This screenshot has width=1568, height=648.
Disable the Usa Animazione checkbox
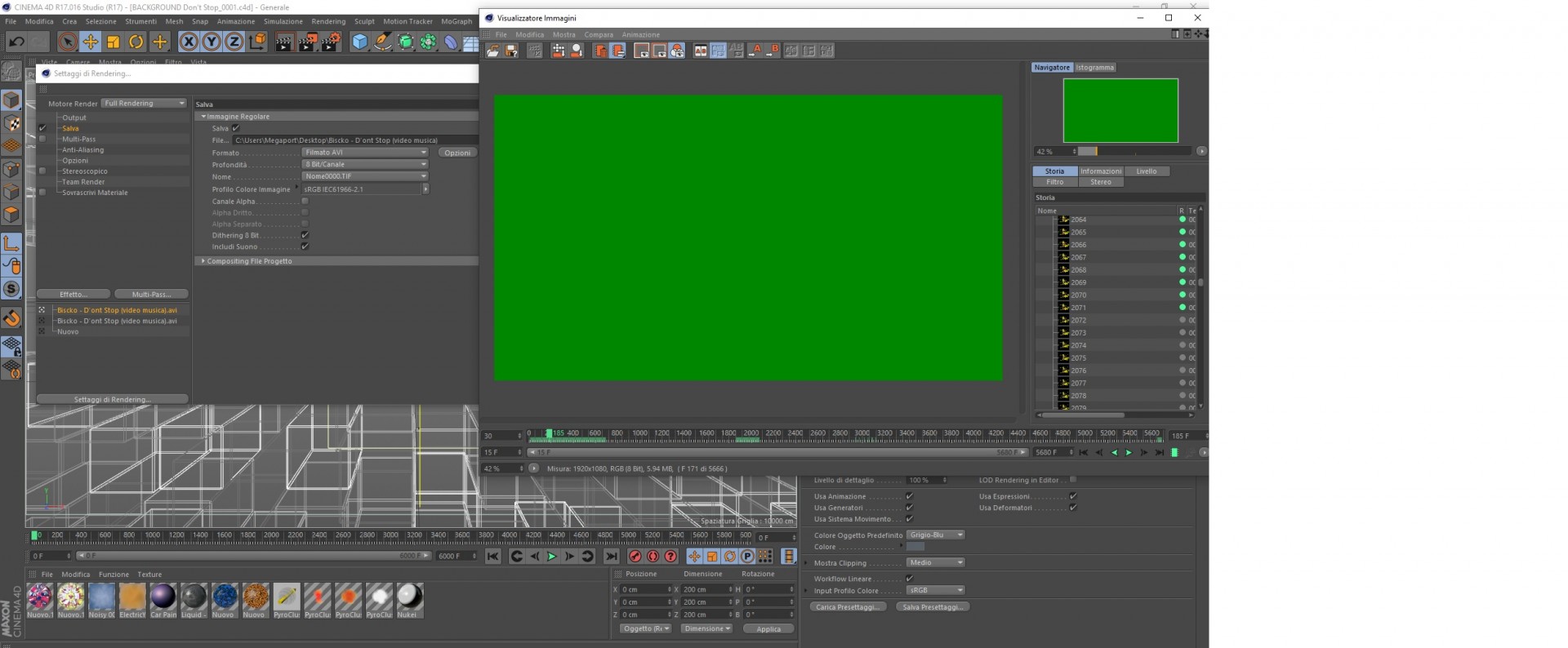(x=909, y=496)
